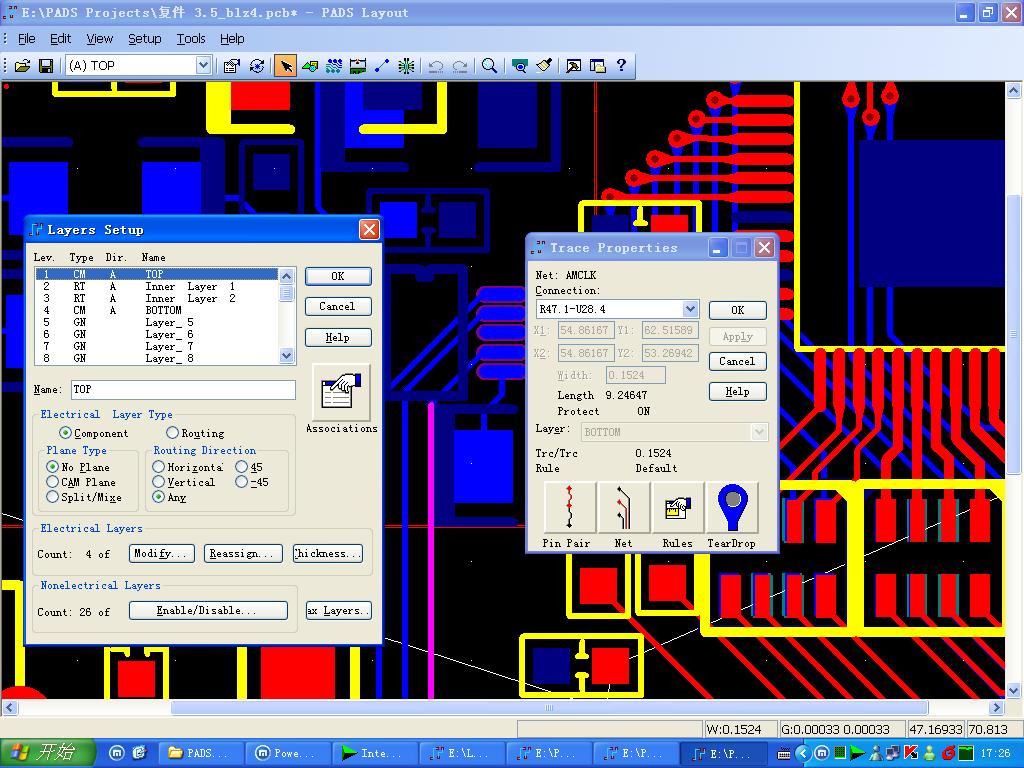Open TearDrop settings icon
Viewport: 1024px width, 768px height.
[x=732, y=508]
